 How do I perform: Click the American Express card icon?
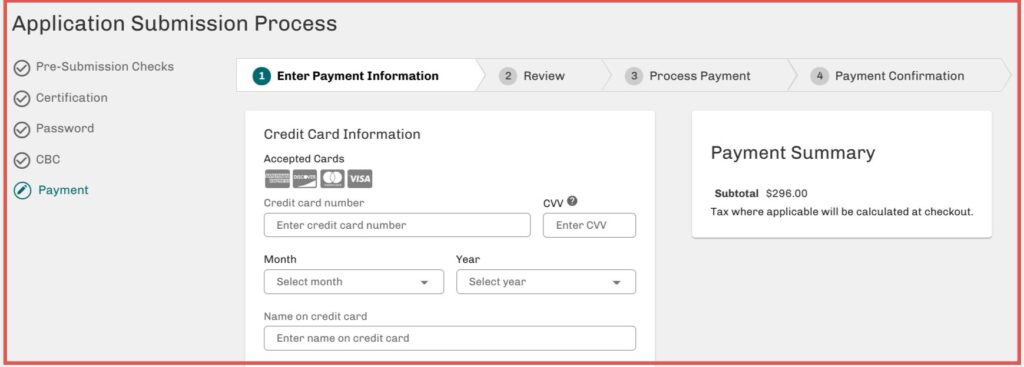point(277,178)
